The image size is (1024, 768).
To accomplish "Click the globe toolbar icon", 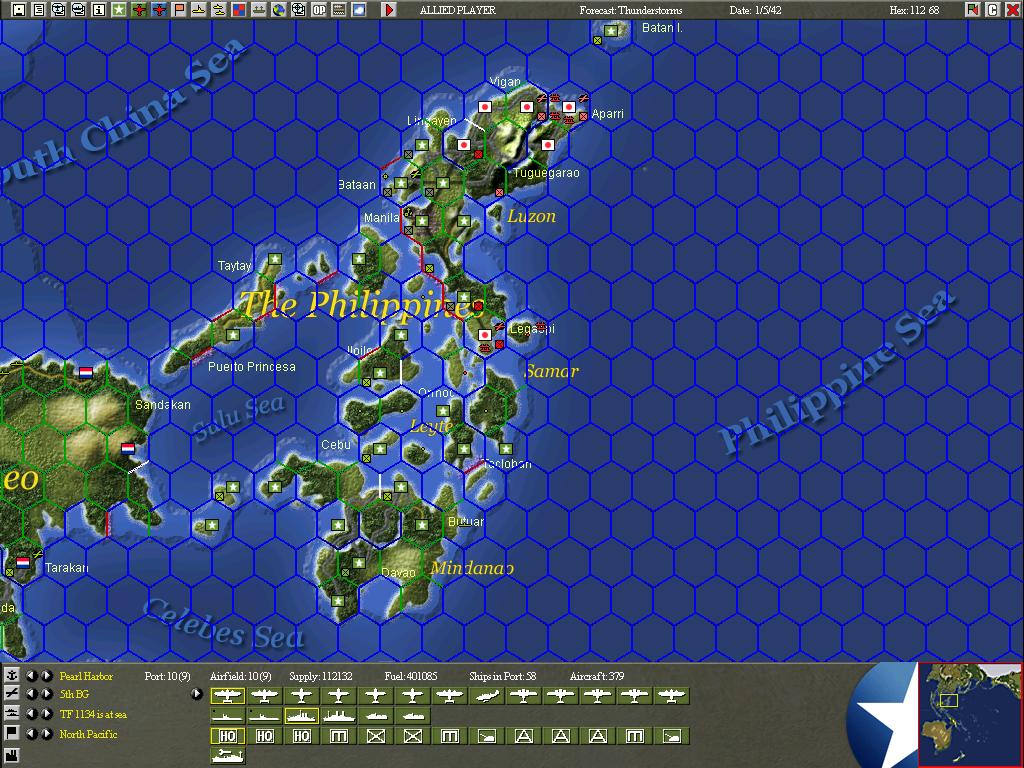I will point(279,9).
